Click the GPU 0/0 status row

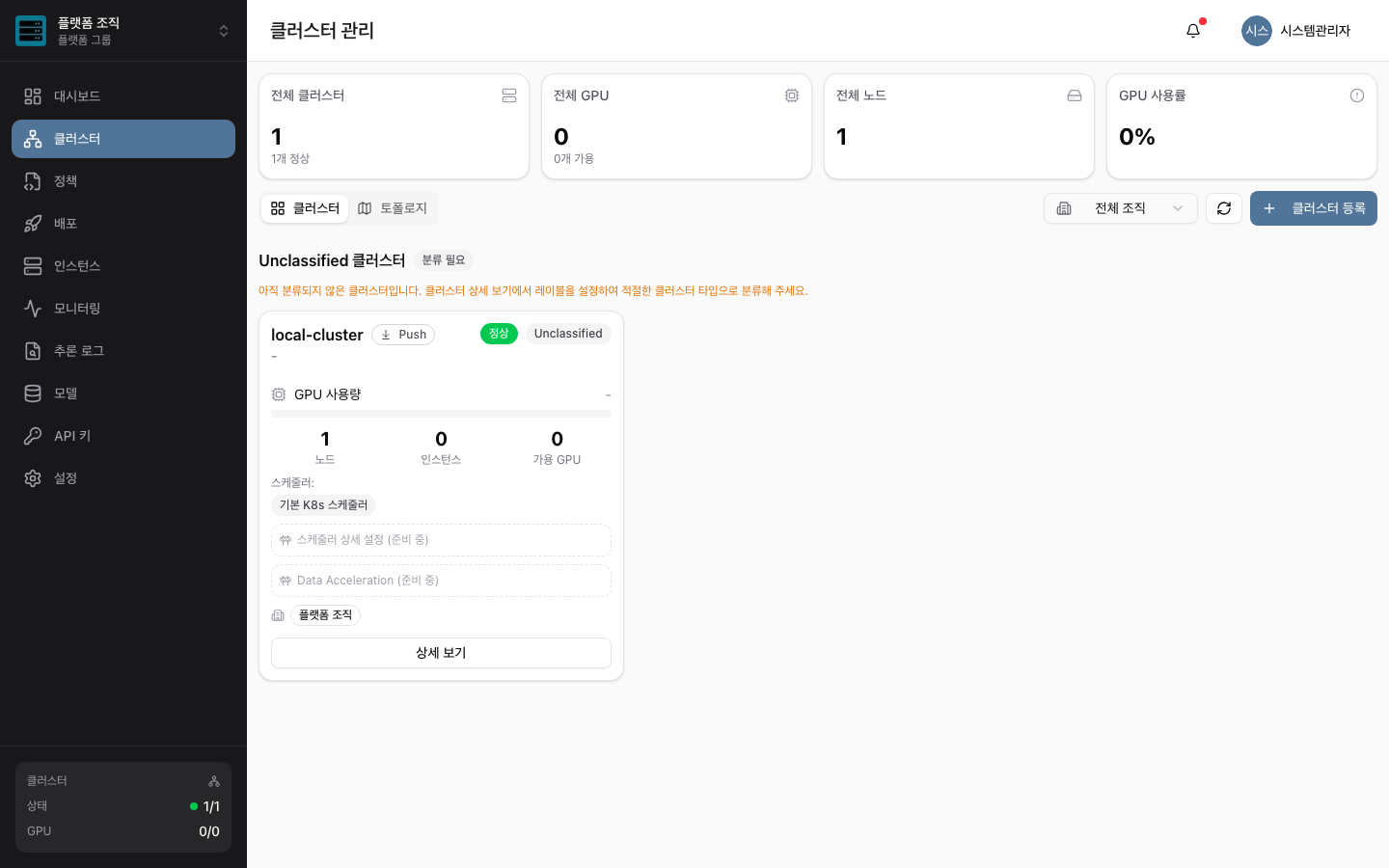point(123,831)
